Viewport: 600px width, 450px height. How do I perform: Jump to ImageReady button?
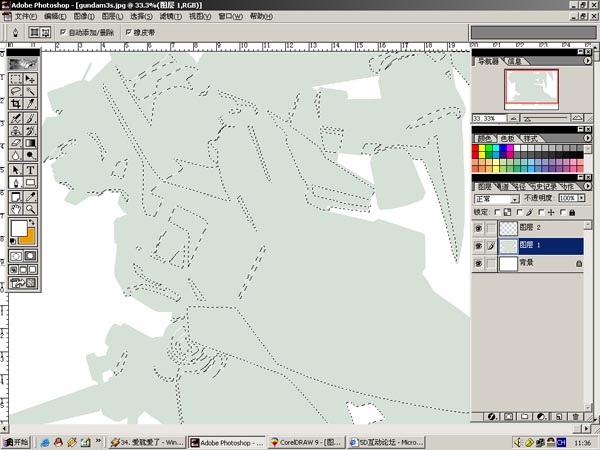click(23, 283)
